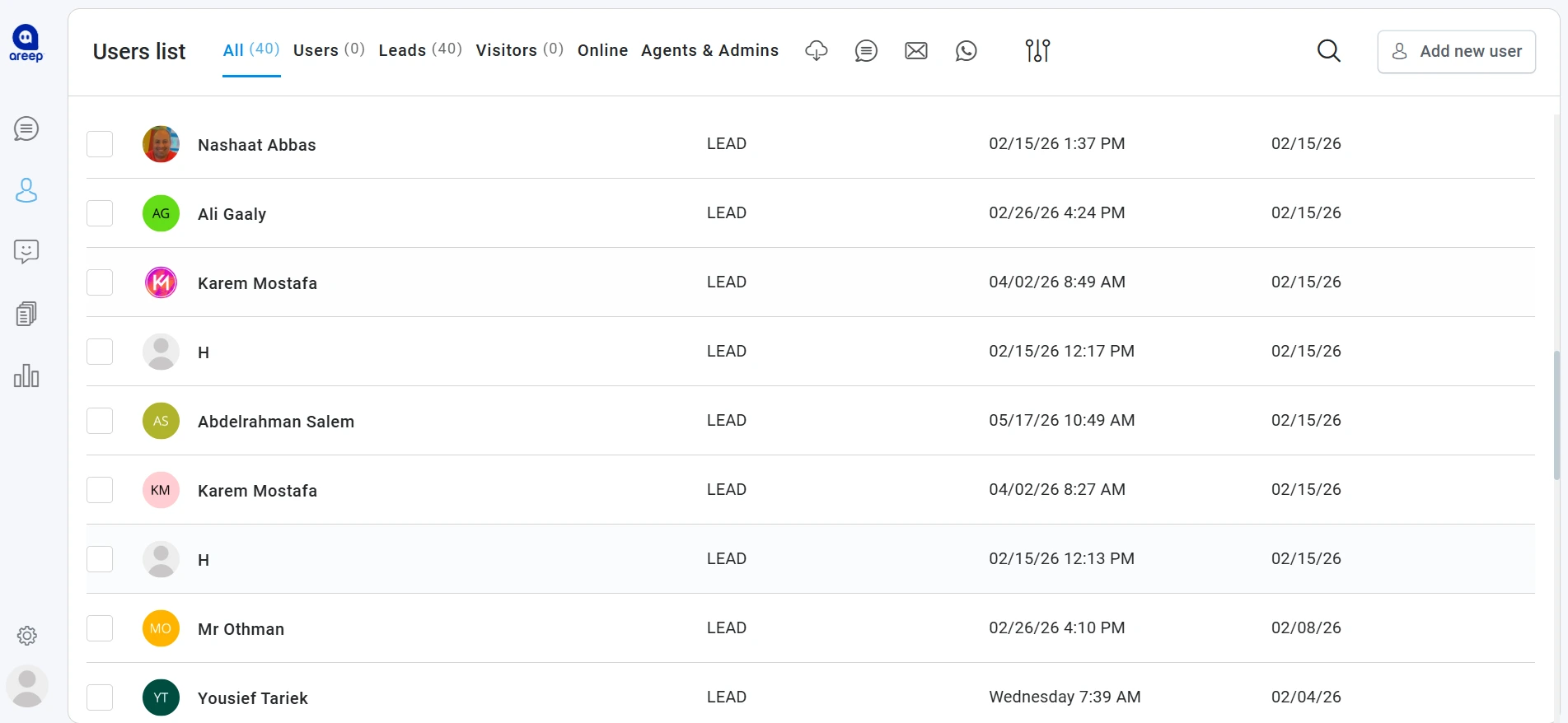1568x723 pixels.
Task: Open Yousief Tariek user name
Action: pos(253,698)
